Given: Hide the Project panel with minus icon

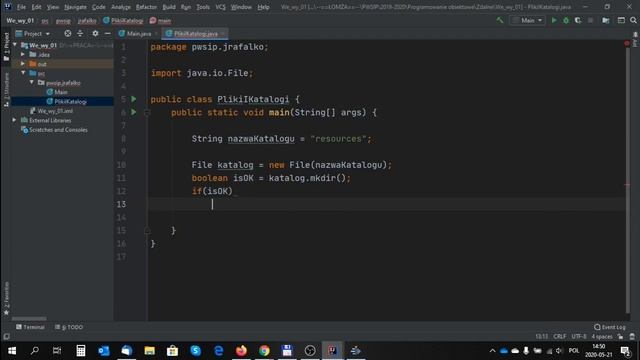Looking at the screenshot, I should click(x=107, y=33).
